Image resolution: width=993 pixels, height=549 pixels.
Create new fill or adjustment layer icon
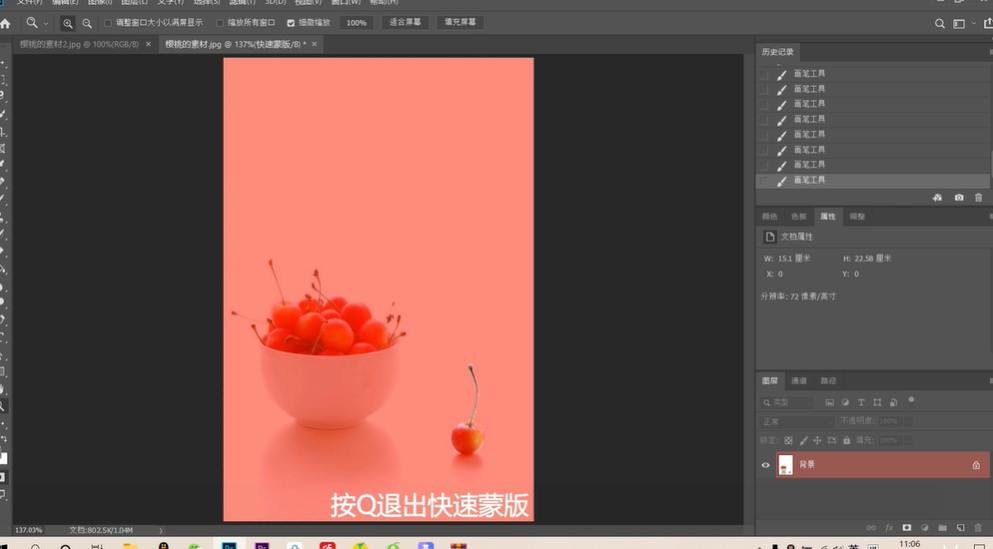click(925, 527)
